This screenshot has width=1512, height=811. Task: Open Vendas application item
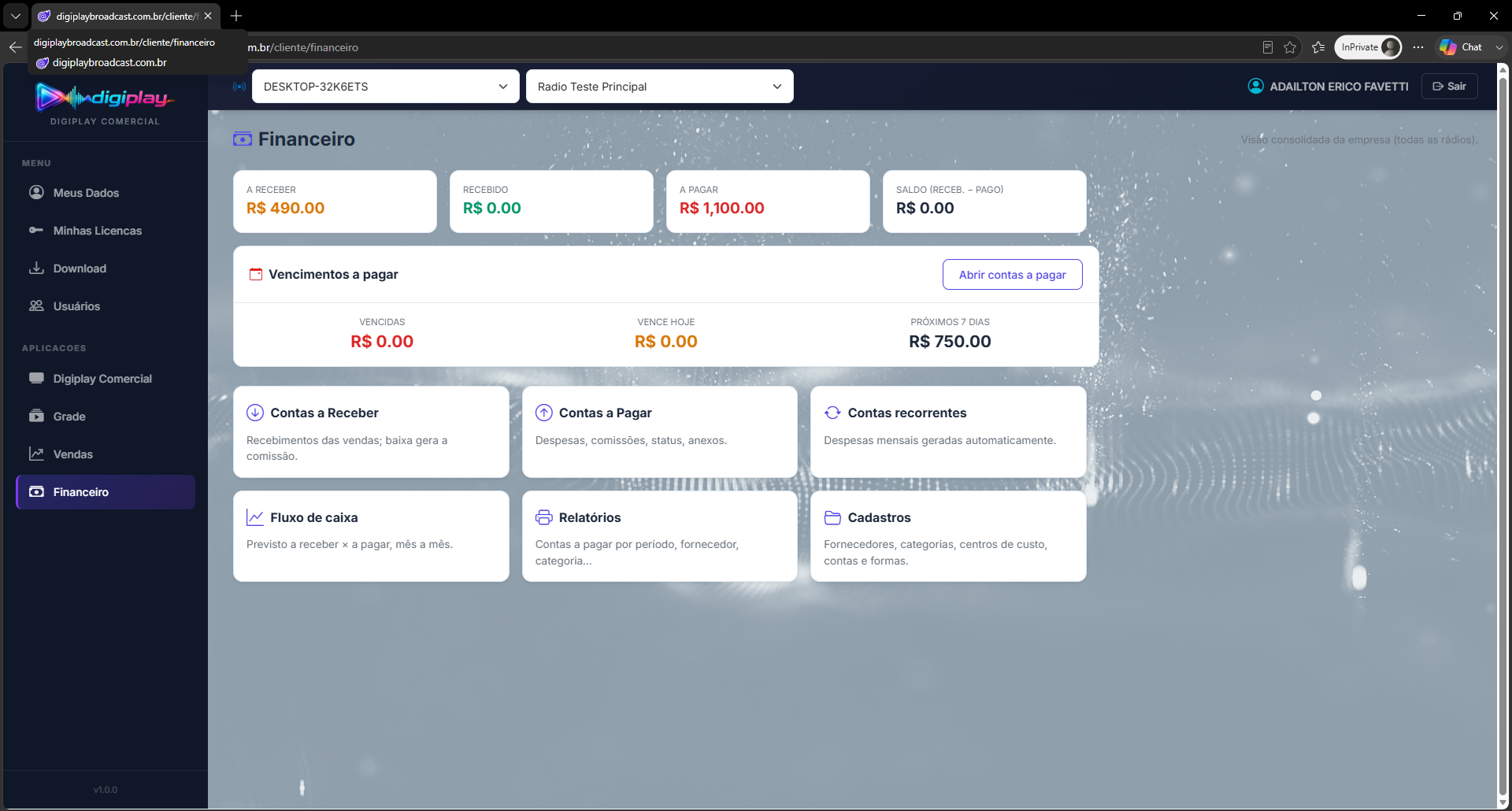(106, 454)
